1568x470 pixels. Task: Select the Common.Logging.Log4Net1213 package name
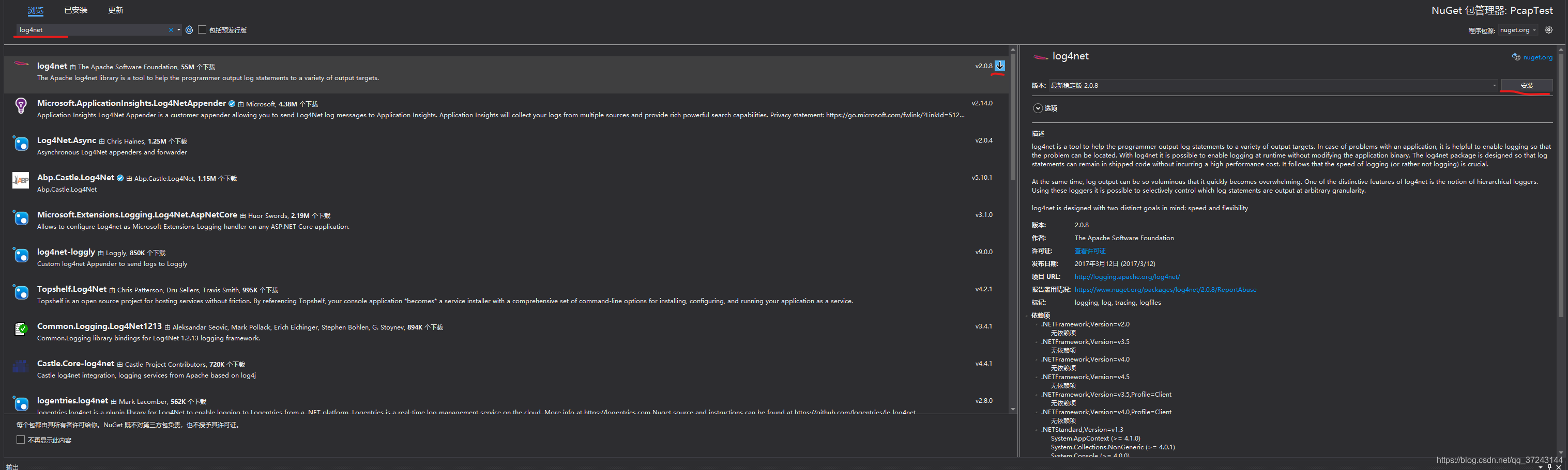click(99, 326)
